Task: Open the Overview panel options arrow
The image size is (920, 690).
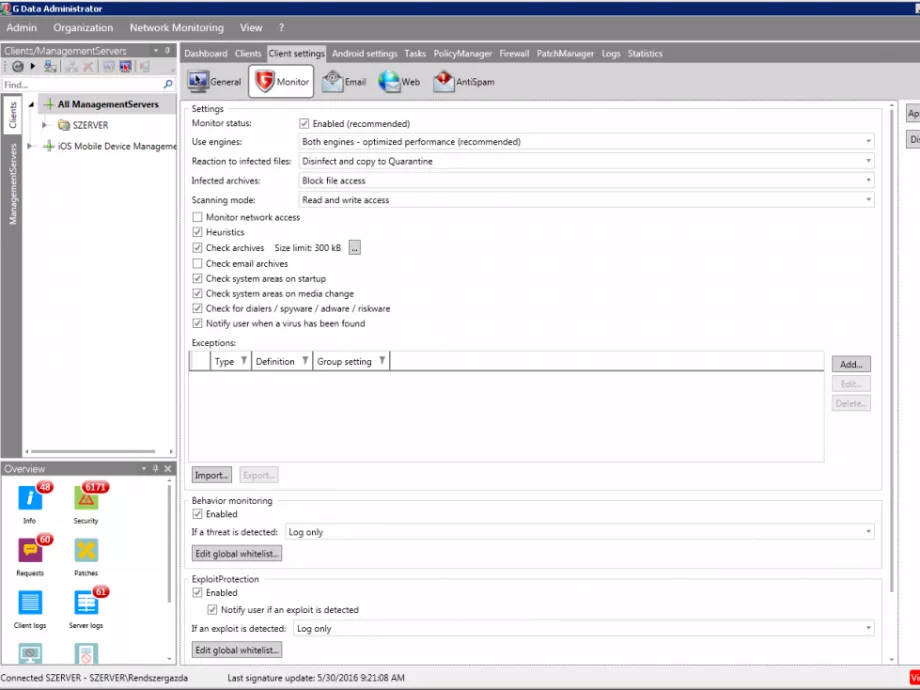Action: click(144, 469)
